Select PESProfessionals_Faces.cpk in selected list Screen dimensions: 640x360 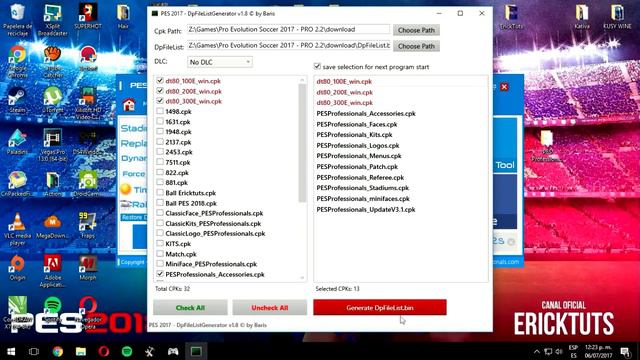357,124
